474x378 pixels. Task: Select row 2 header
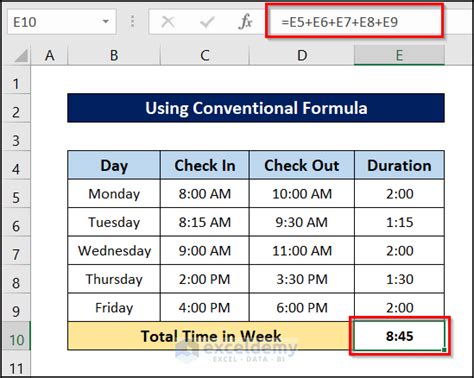click(16, 108)
